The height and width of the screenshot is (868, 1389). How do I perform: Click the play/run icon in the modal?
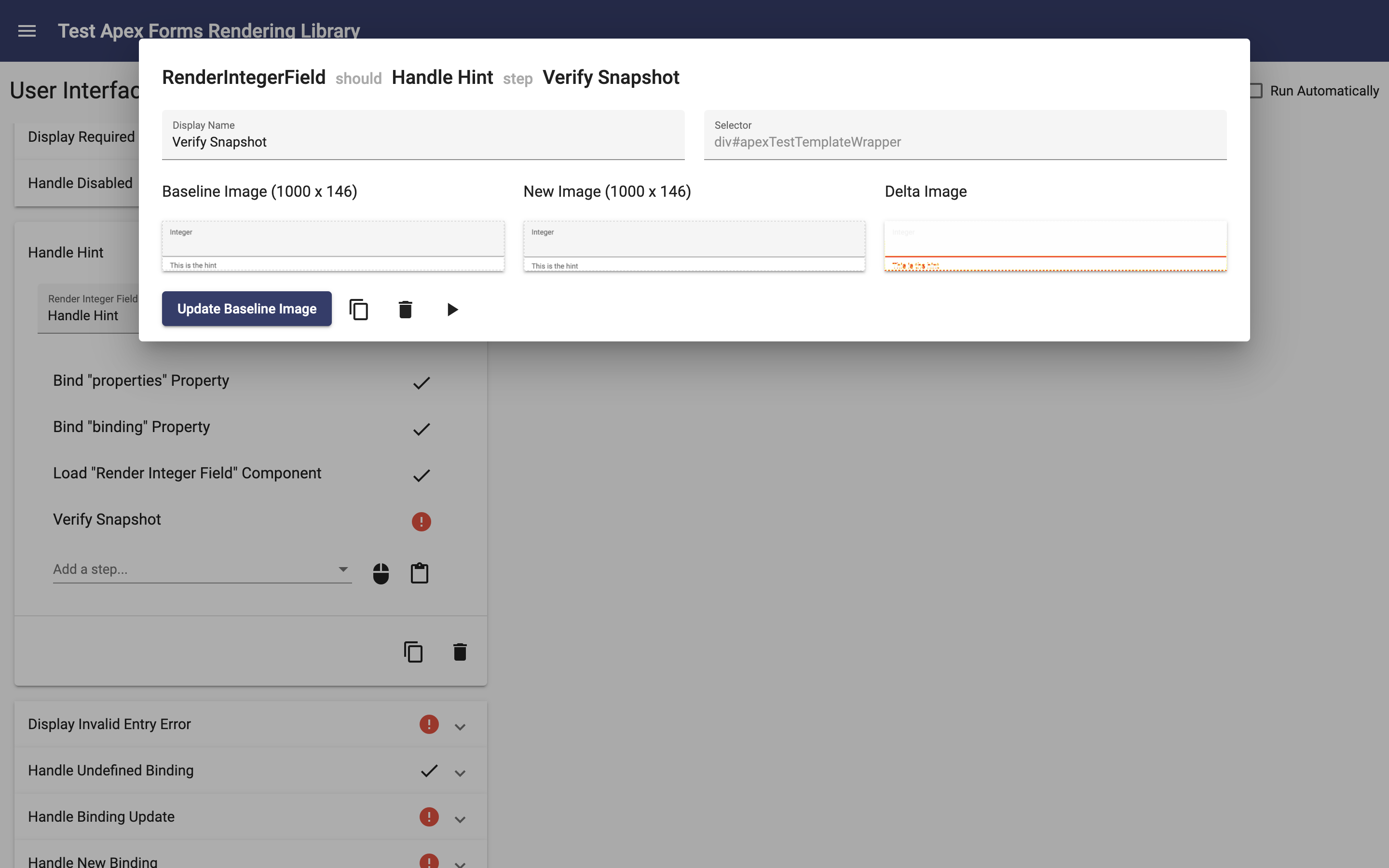451,308
